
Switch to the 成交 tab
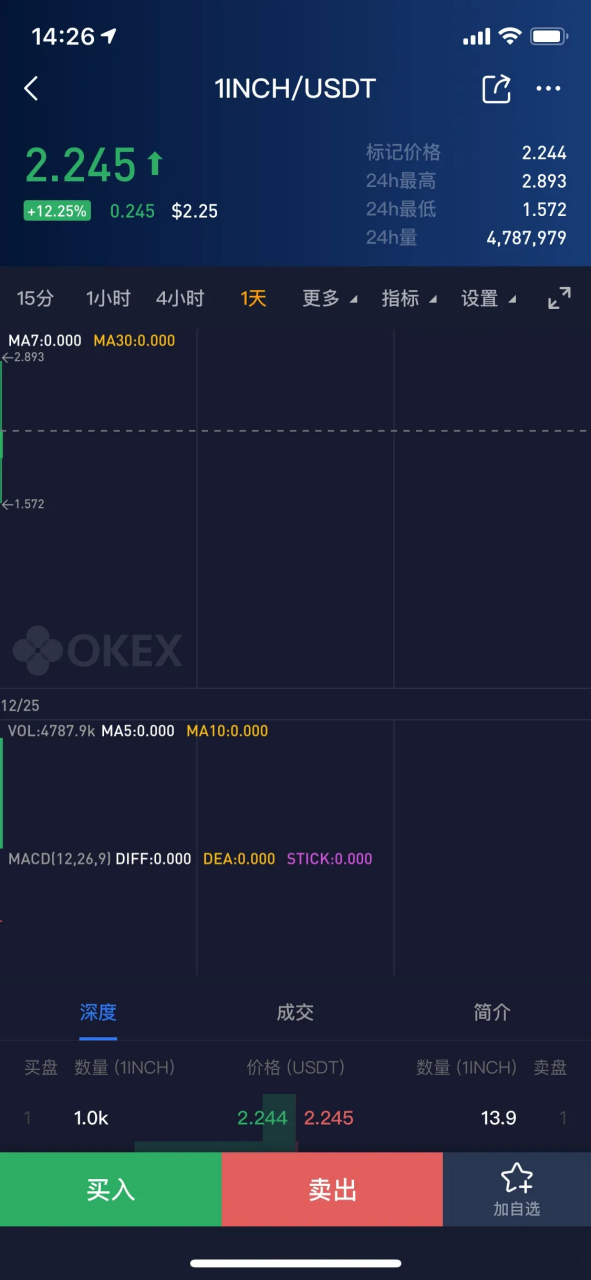point(295,1012)
